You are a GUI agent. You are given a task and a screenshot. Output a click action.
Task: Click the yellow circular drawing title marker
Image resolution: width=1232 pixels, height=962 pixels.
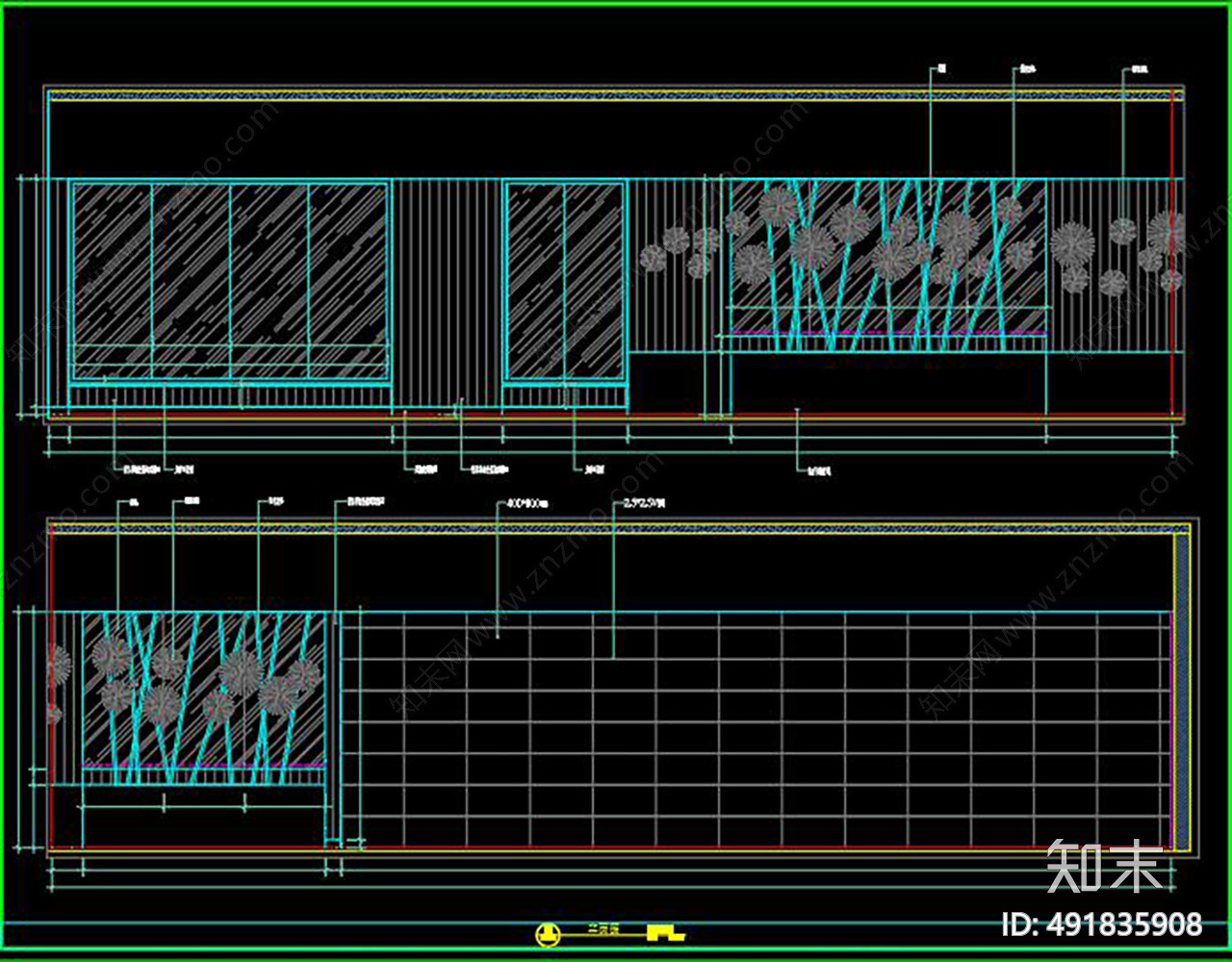point(547,933)
